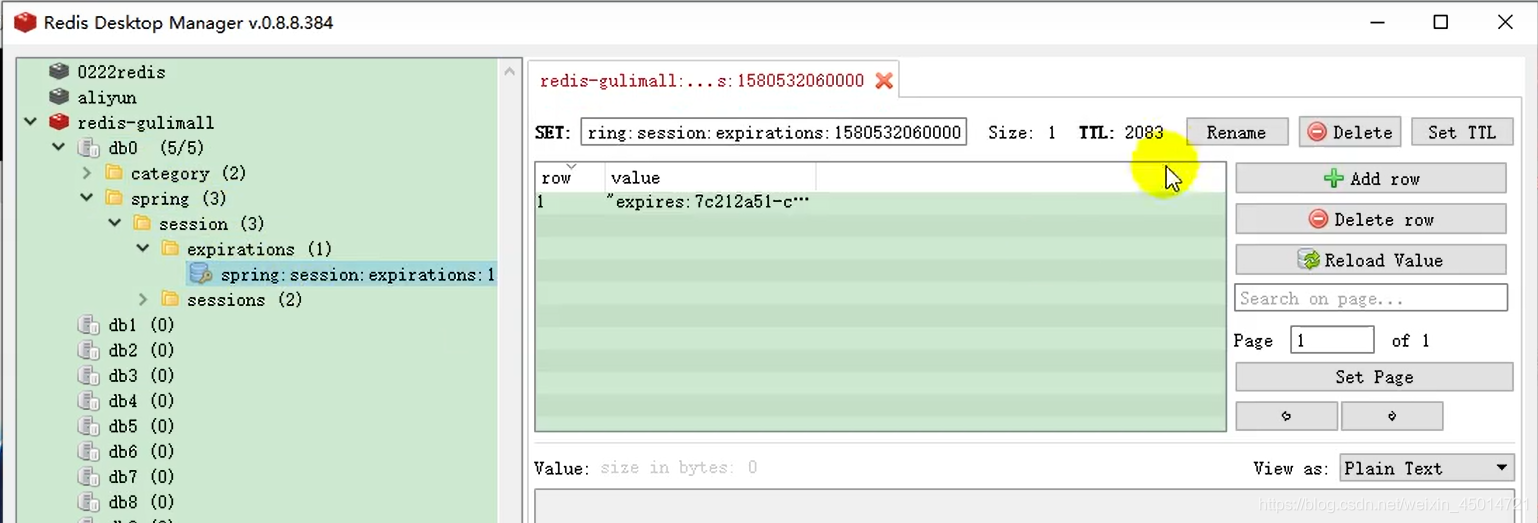Click the key name input field

773,132
